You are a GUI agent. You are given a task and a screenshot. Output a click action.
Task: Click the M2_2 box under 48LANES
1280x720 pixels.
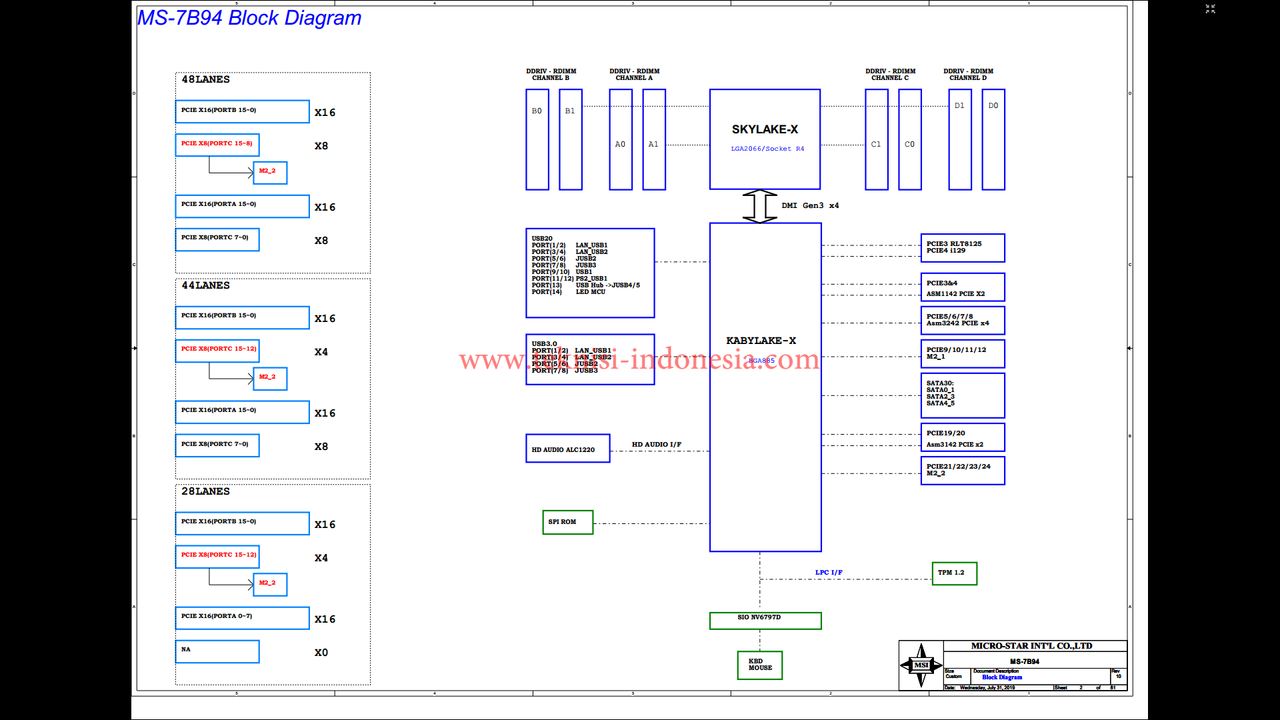[270, 173]
